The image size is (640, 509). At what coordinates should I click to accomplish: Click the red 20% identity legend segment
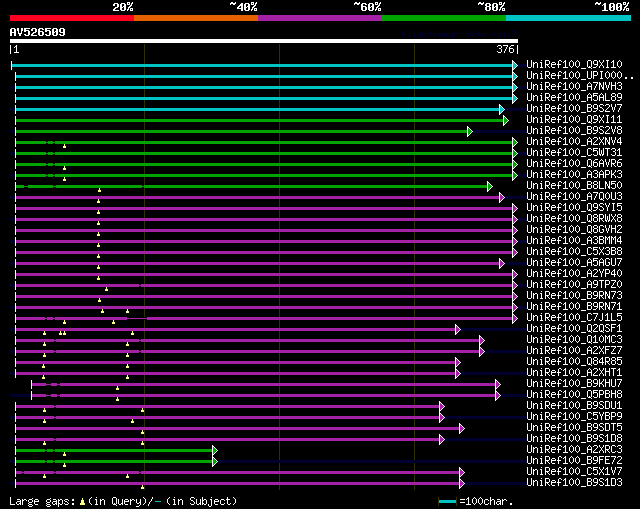[x=72, y=18]
